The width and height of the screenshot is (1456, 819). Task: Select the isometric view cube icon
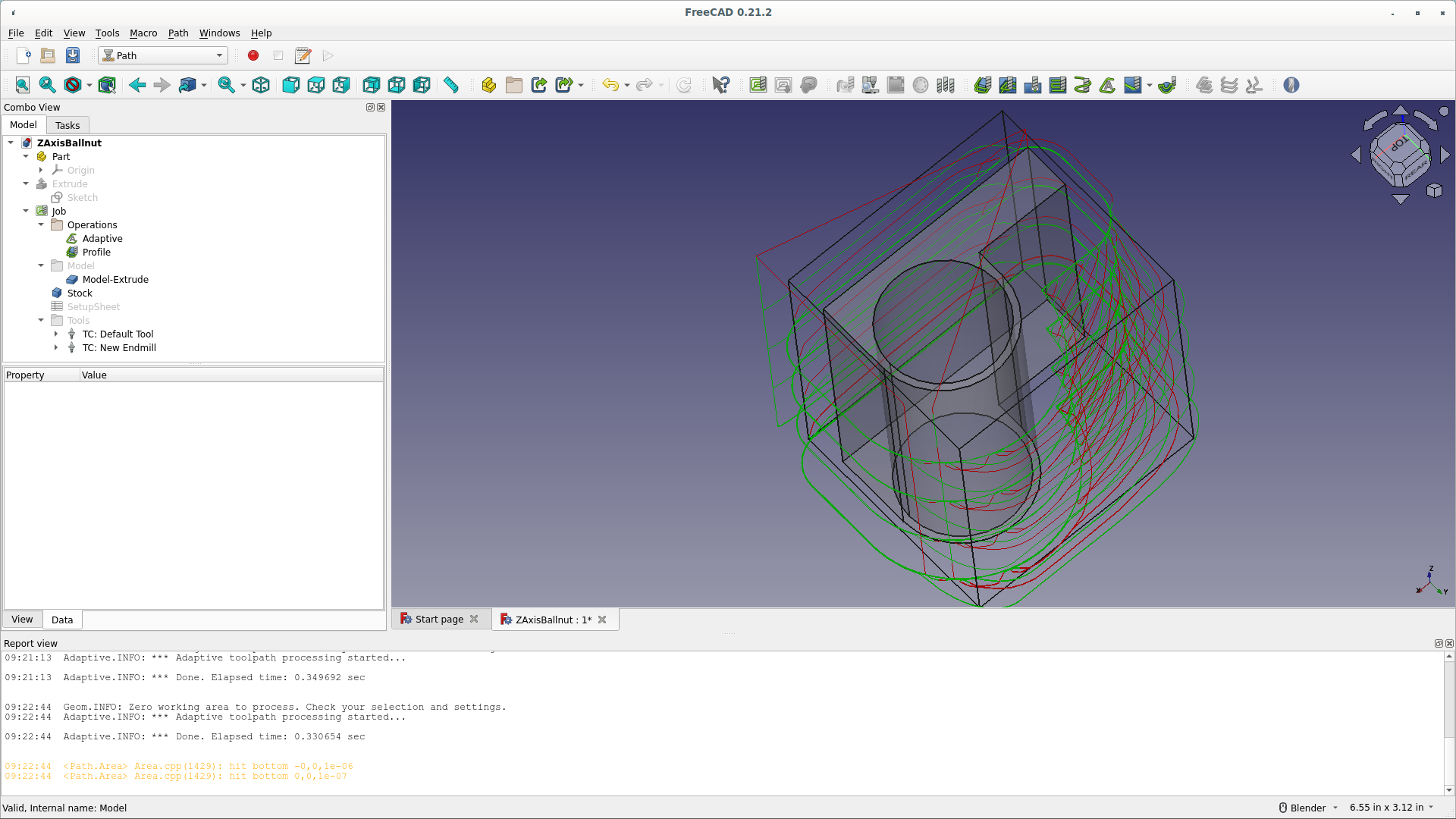click(261, 85)
